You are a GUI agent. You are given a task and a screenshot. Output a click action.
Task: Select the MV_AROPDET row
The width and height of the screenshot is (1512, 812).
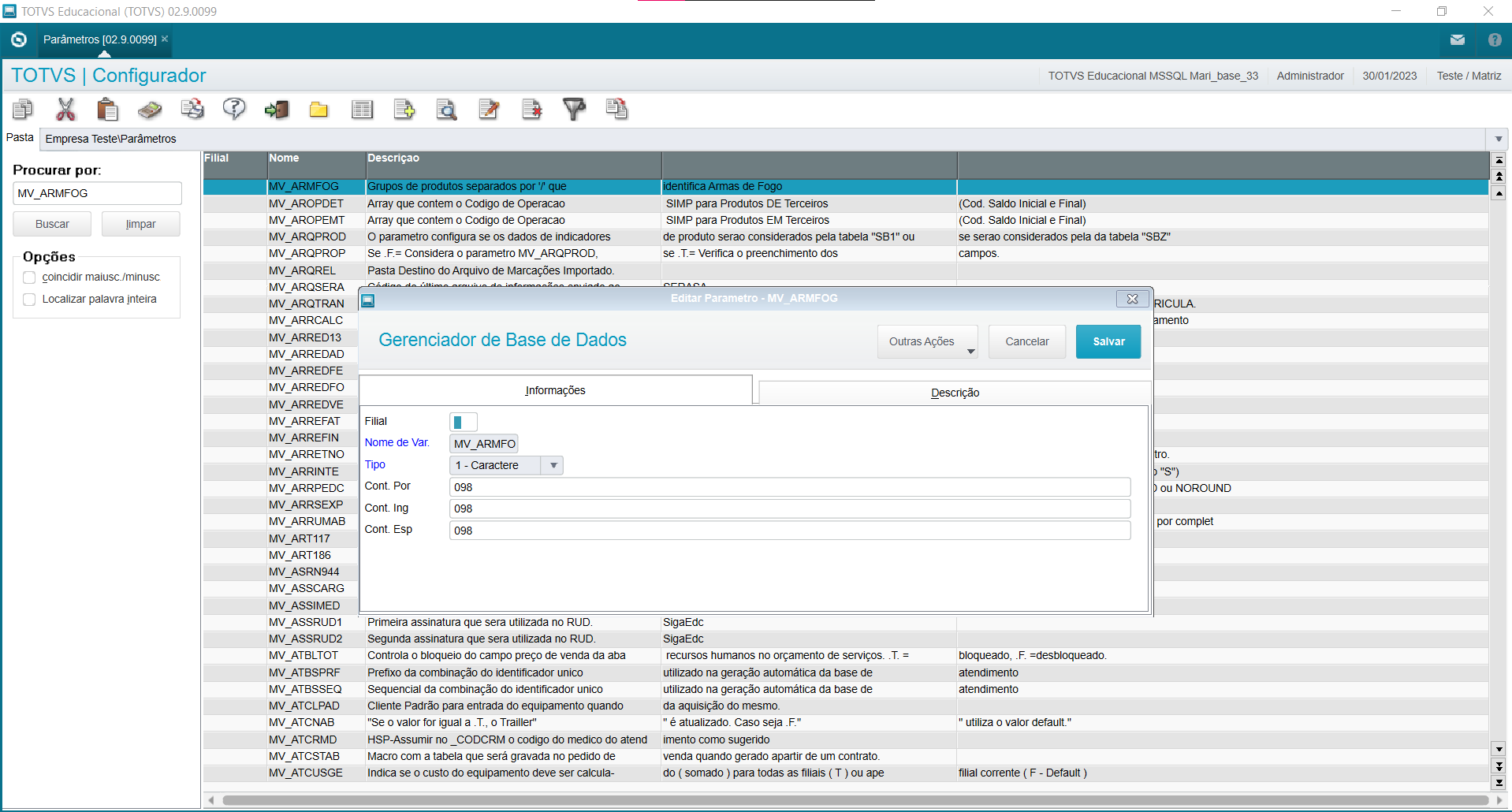coord(846,203)
